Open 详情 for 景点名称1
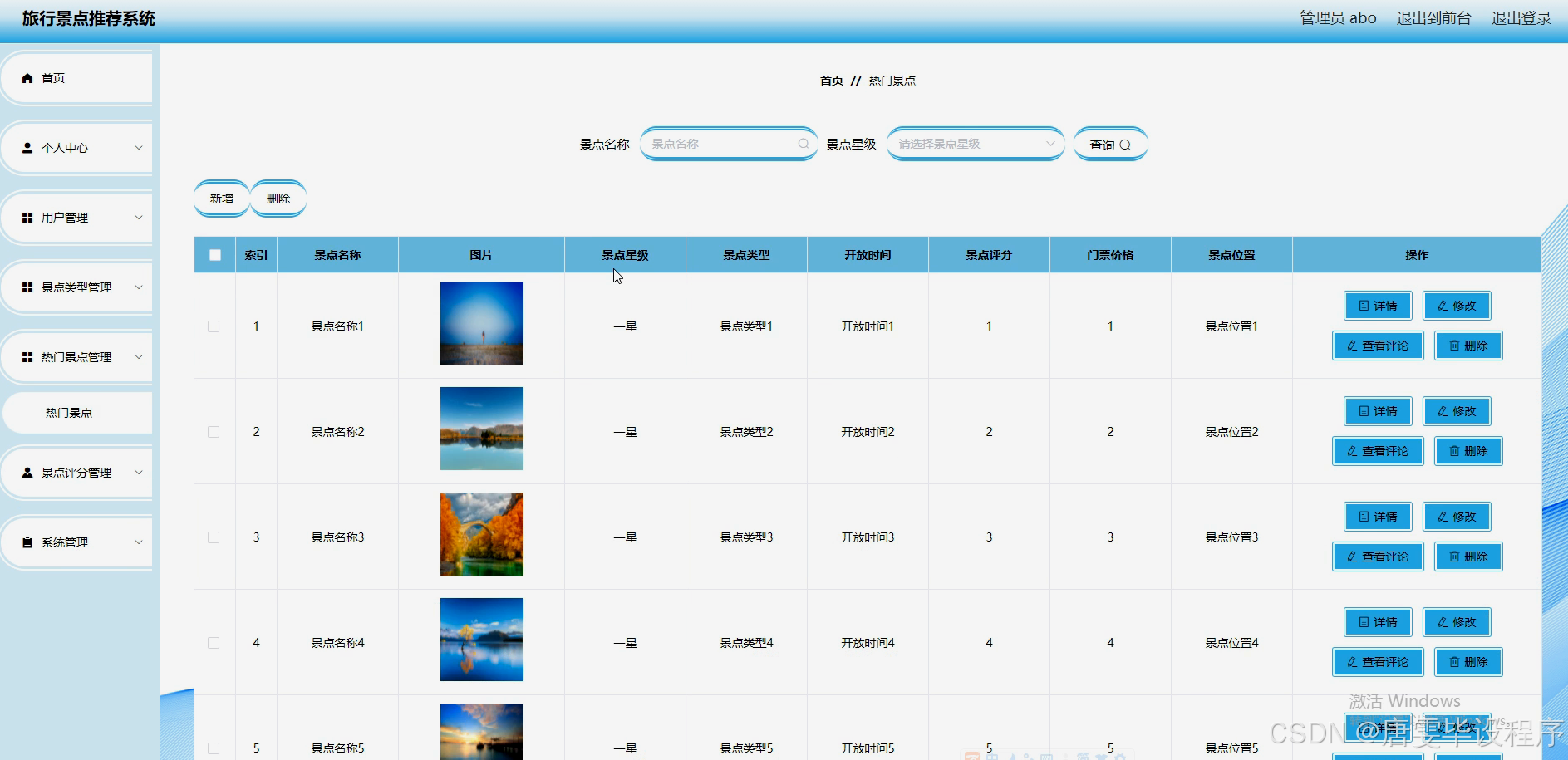This screenshot has width=1568, height=760. pyautogui.click(x=1378, y=306)
